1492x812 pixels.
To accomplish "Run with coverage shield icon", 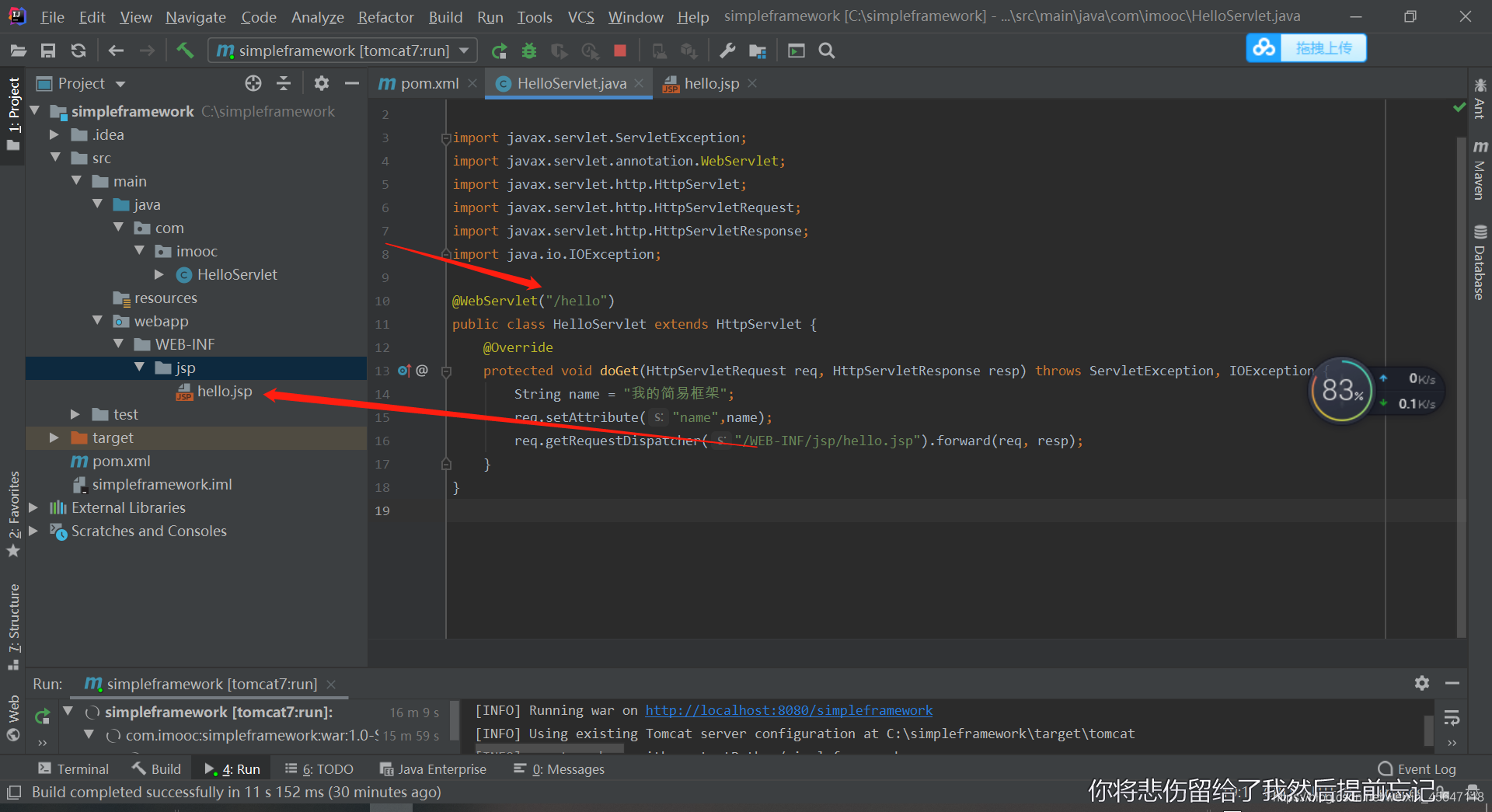I will pyautogui.click(x=559, y=51).
